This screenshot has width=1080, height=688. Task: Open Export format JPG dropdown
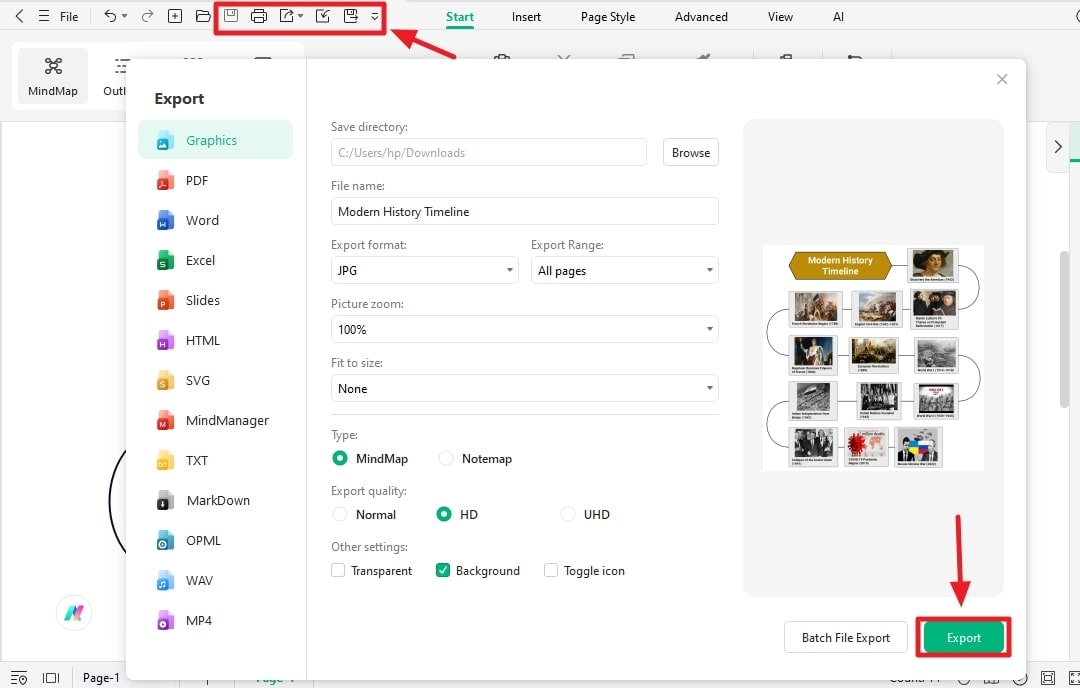(x=424, y=270)
